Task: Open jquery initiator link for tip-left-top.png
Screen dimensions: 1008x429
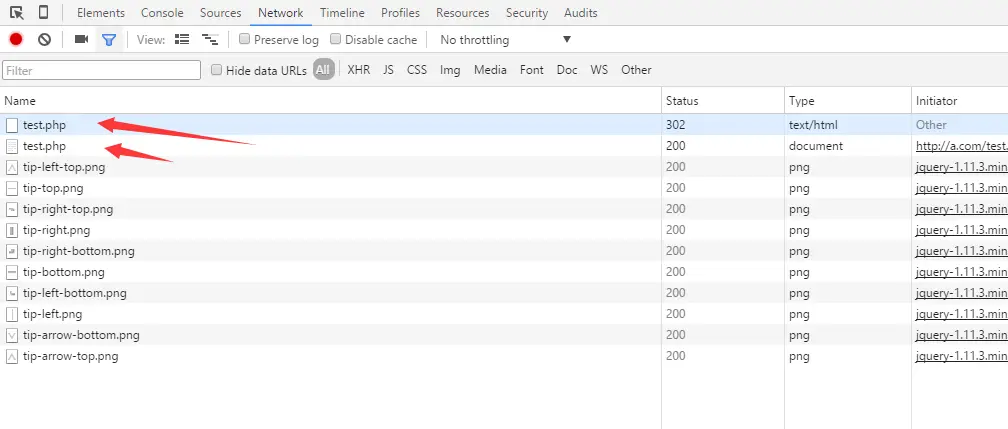Action: (962, 167)
